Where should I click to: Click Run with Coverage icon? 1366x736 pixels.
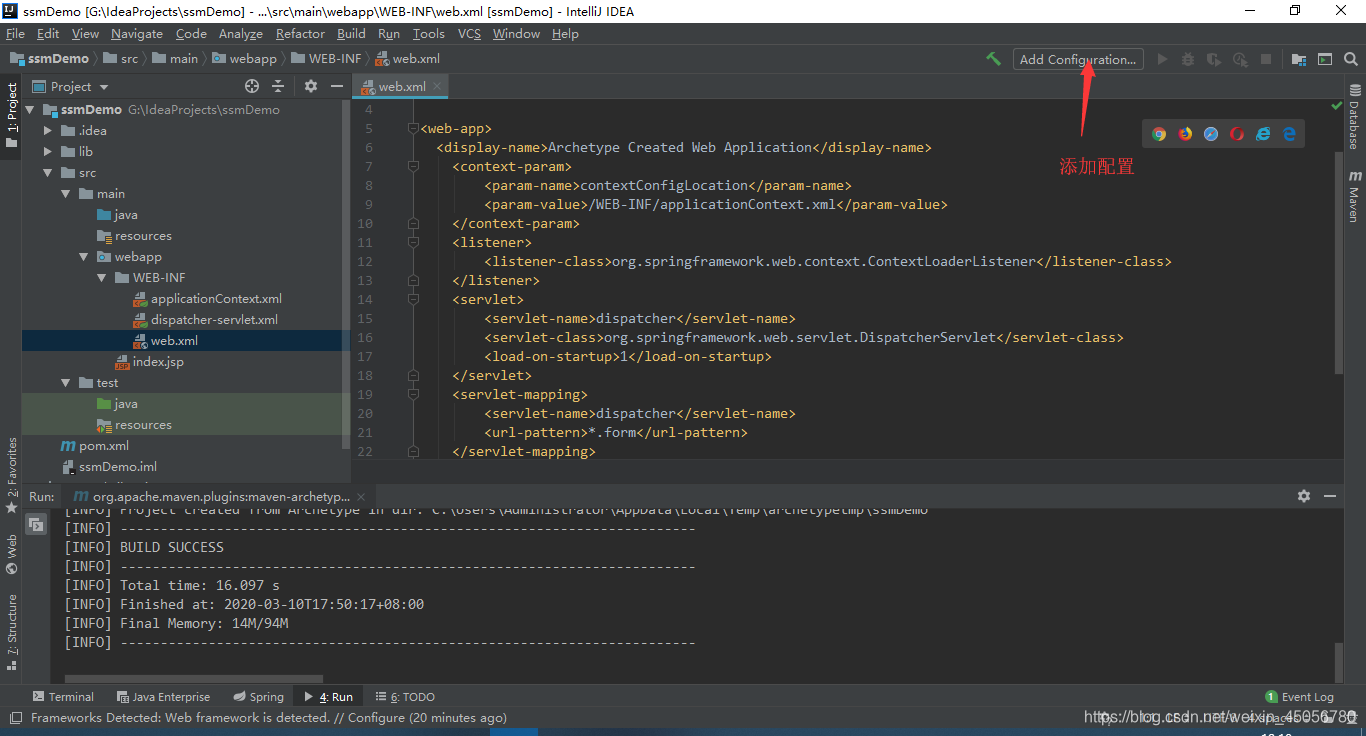click(x=1214, y=59)
